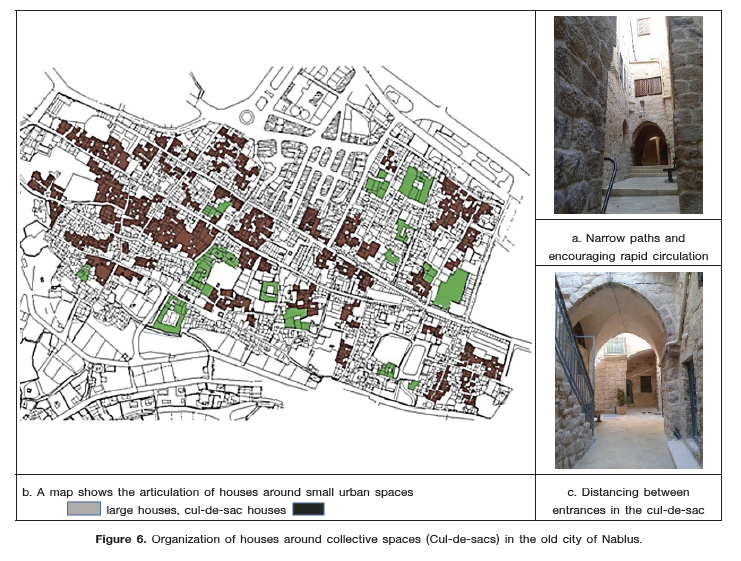Click the 'c. Distancing between' caption line
This screenshot has height=561, width=741.
(628, 492)
